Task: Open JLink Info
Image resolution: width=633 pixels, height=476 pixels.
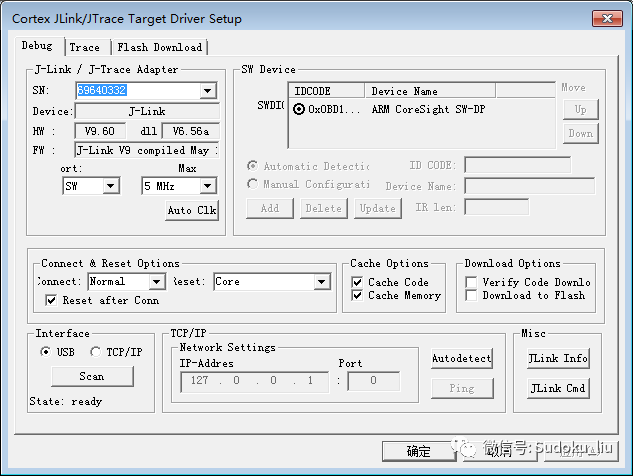Action: pyautogui.click(x=558, y=359)
